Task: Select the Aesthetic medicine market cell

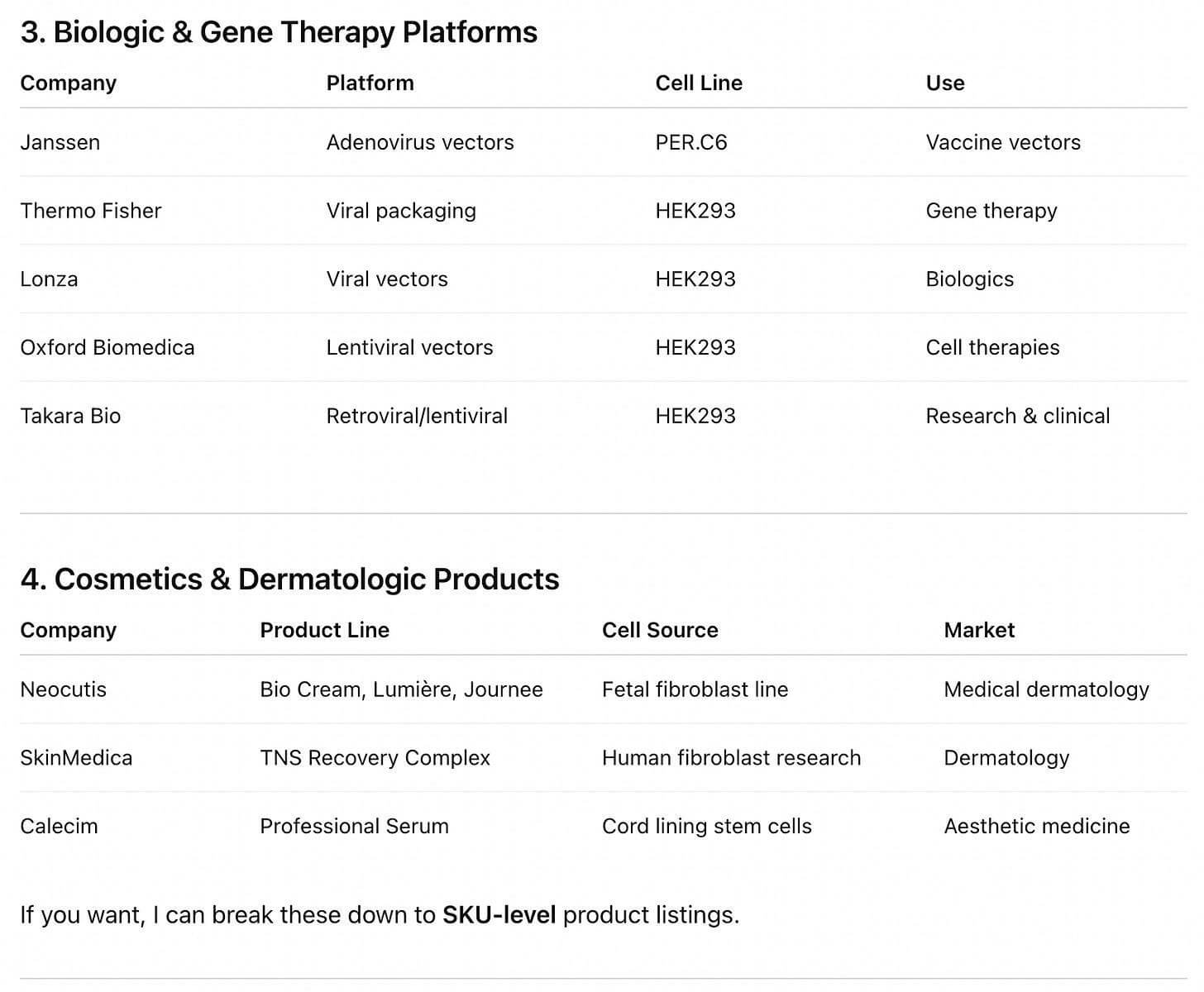Action: [1037, 826]
